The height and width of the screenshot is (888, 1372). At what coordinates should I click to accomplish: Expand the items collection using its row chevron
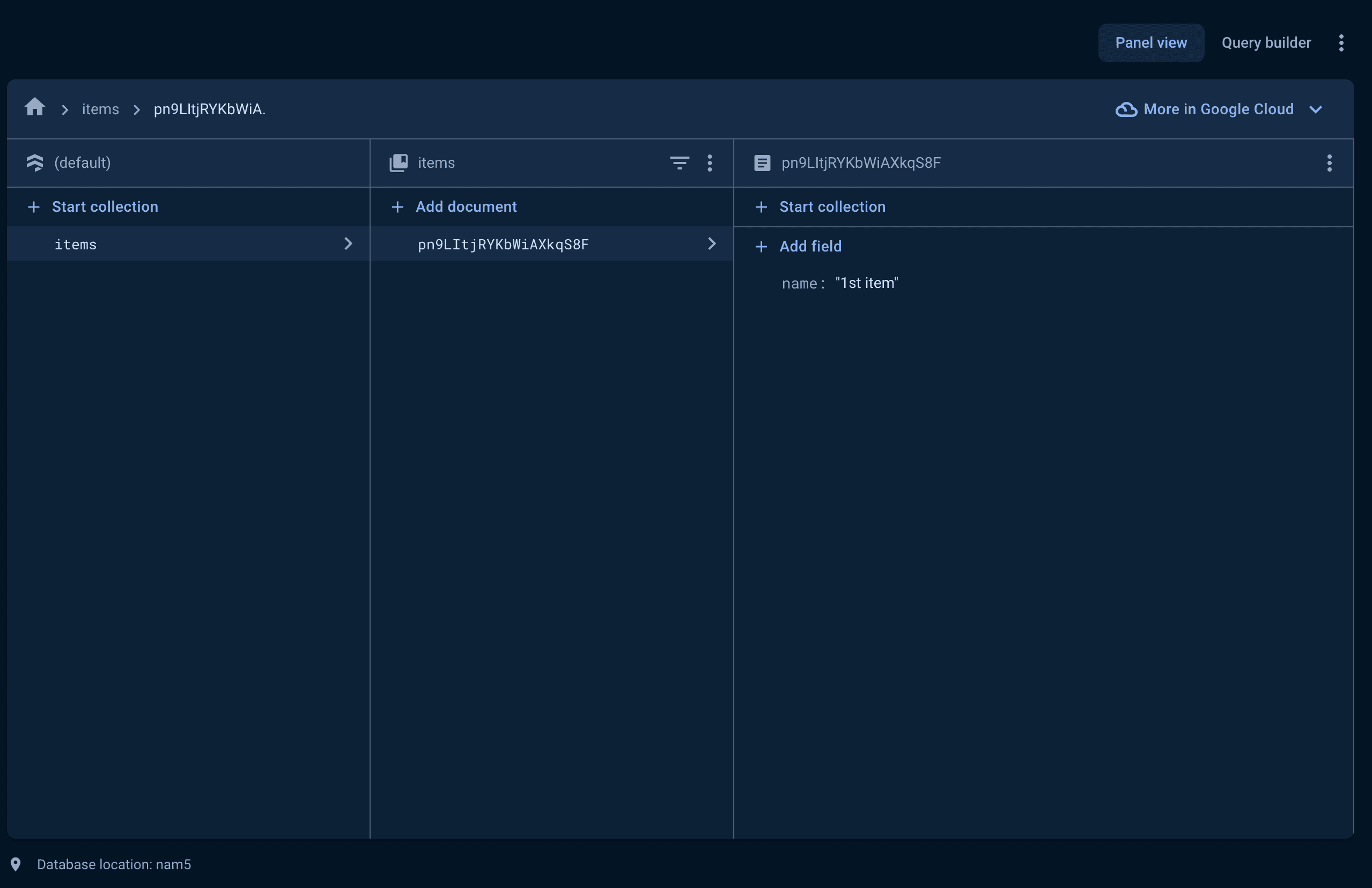pos(348,244)
